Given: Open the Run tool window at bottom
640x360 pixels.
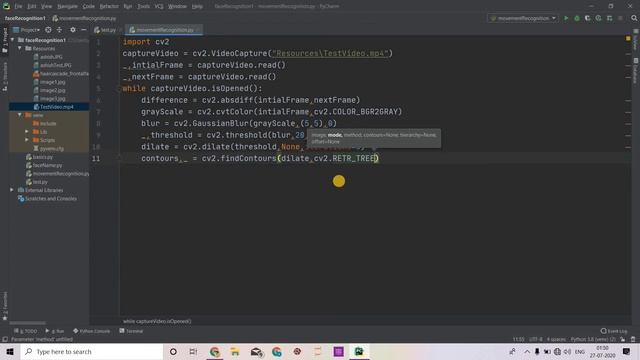Looking at the screenshot, I should pyautogui.click(x=55, y=331).
